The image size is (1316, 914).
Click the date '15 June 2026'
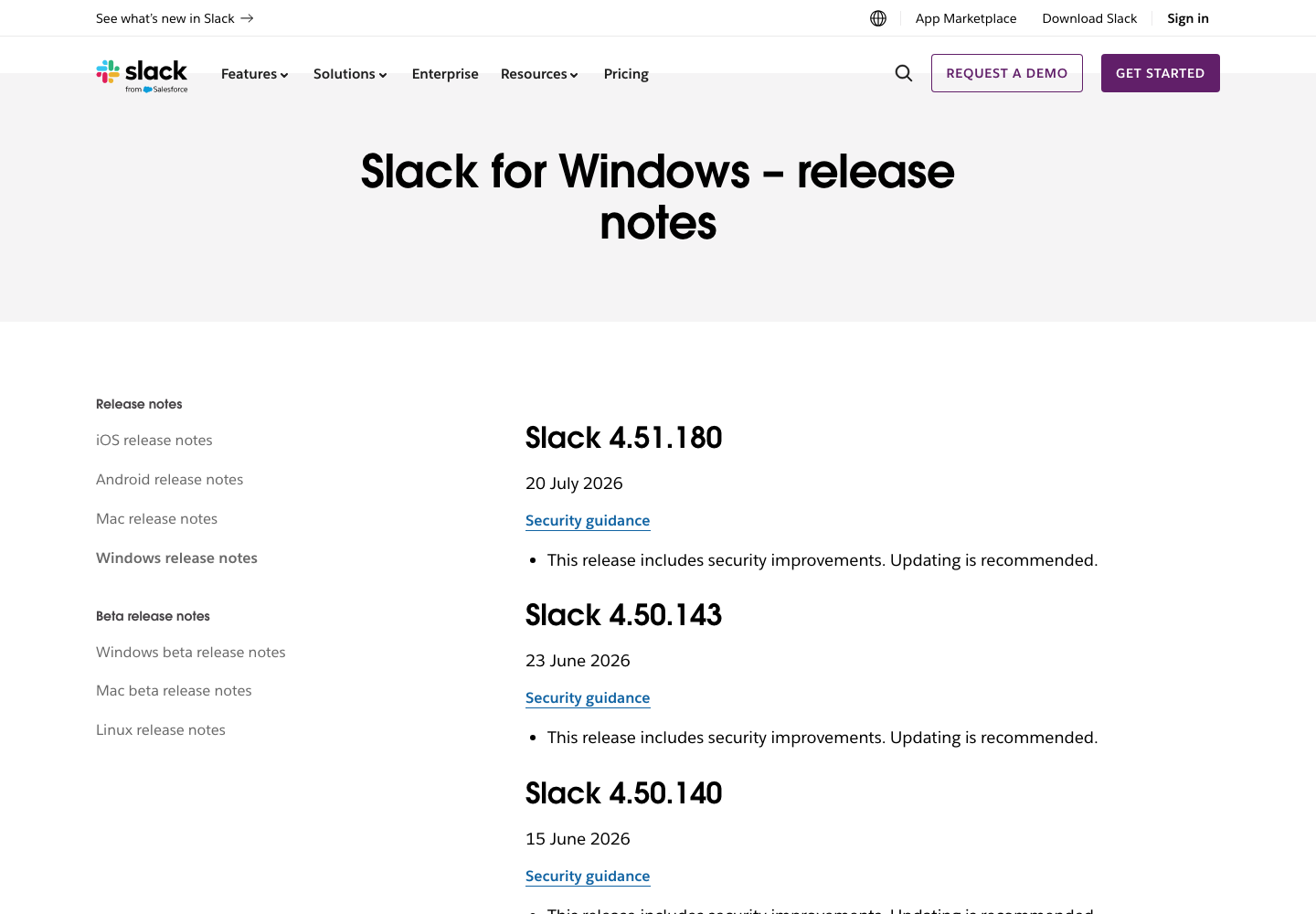578,839
